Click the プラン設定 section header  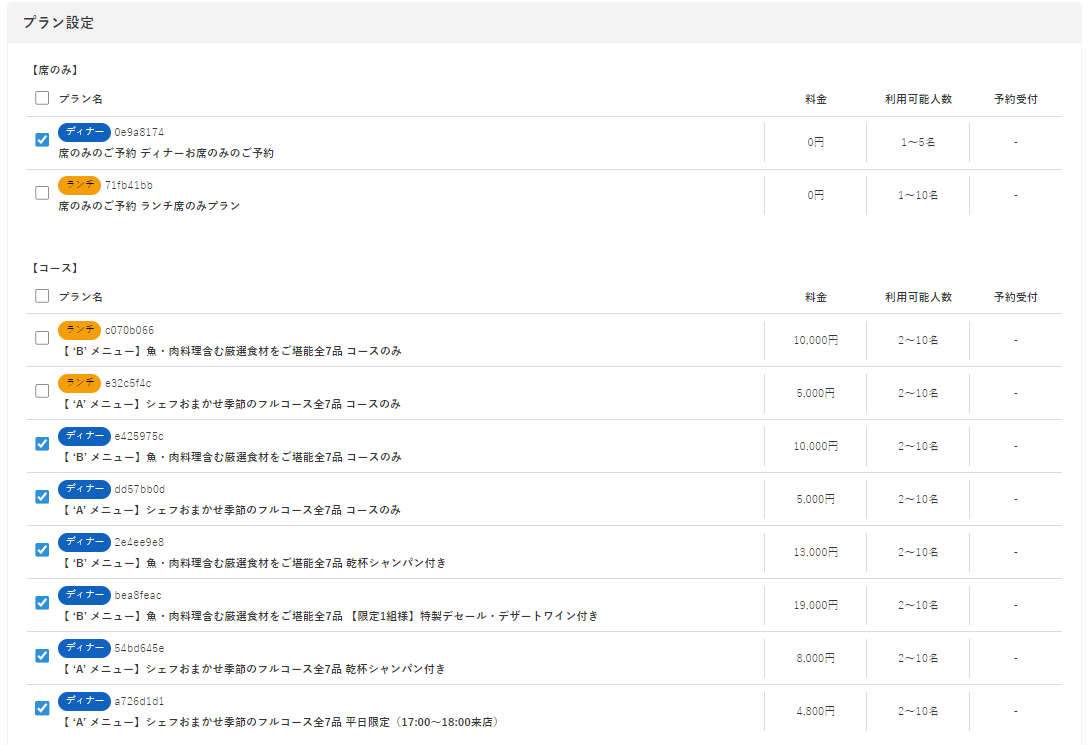59,23
